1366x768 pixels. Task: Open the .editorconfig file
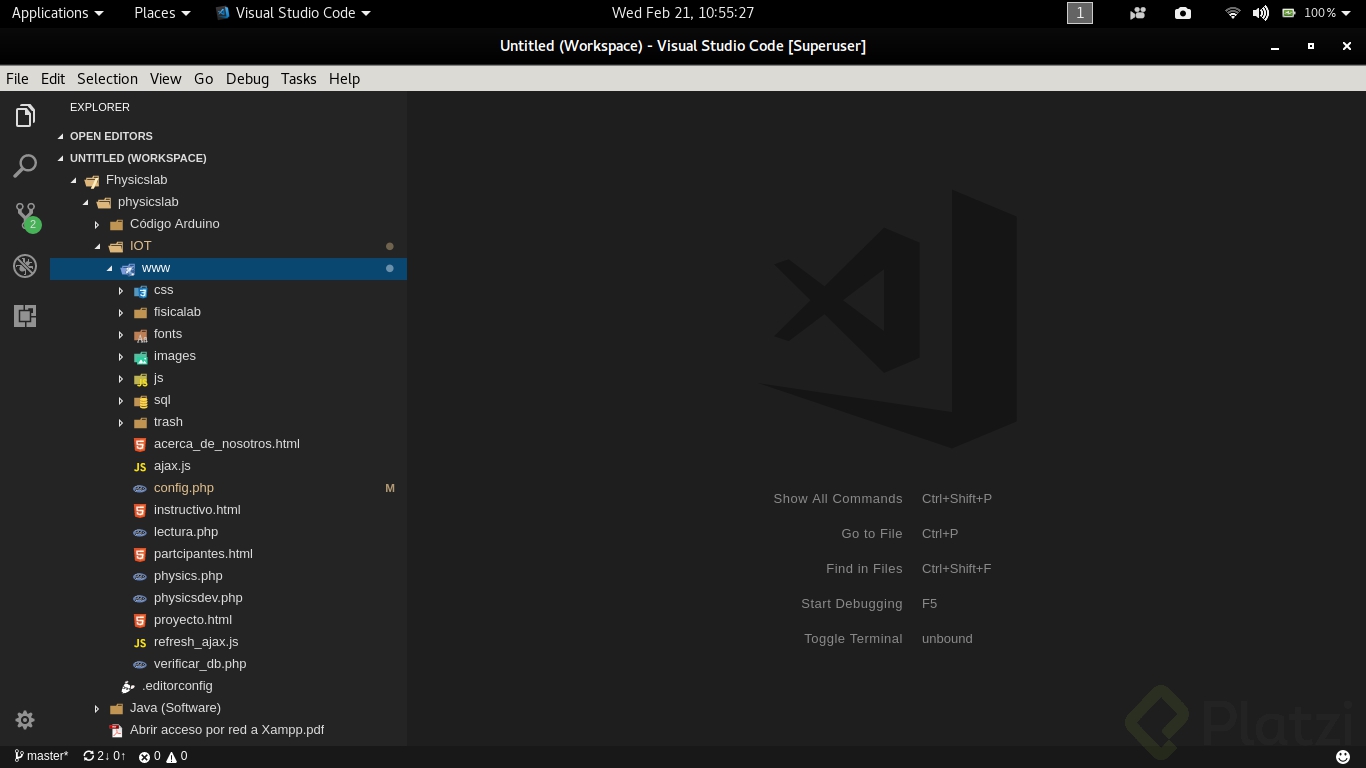point(228,686)
